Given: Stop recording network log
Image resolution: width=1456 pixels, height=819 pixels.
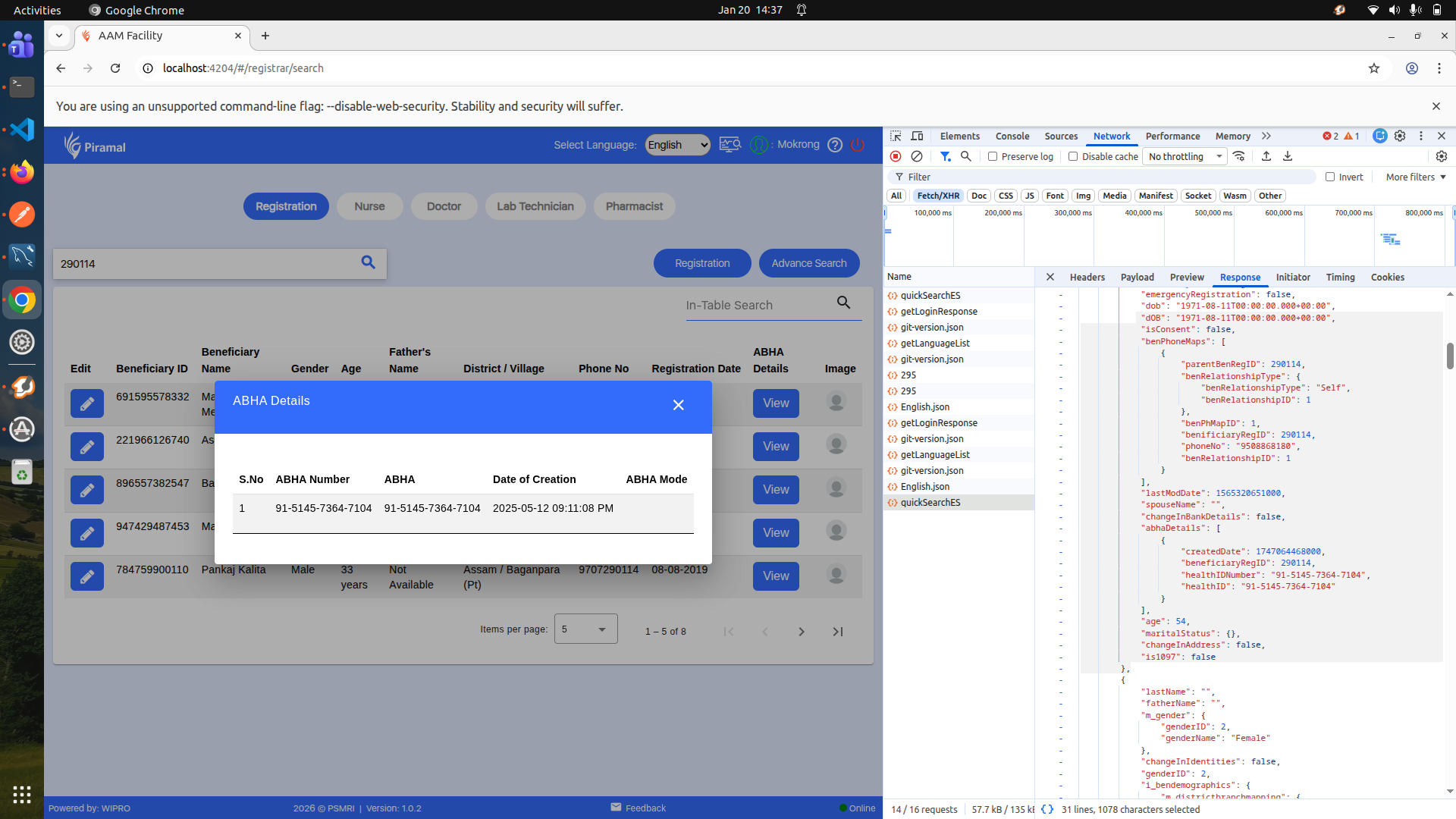Looking at the screenshot, I should 896,156.
